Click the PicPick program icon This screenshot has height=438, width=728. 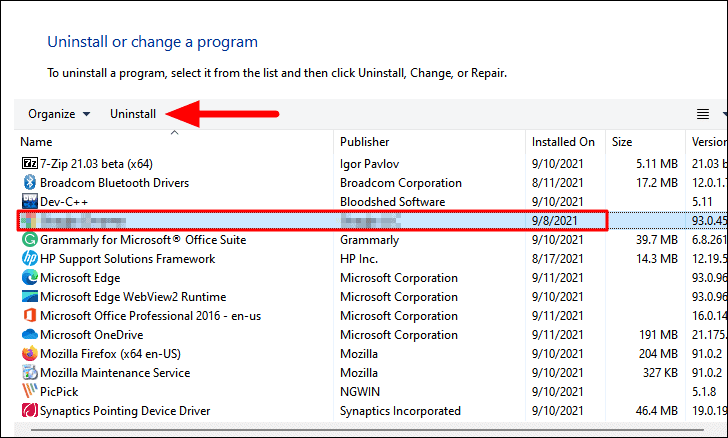coord(30,391)
